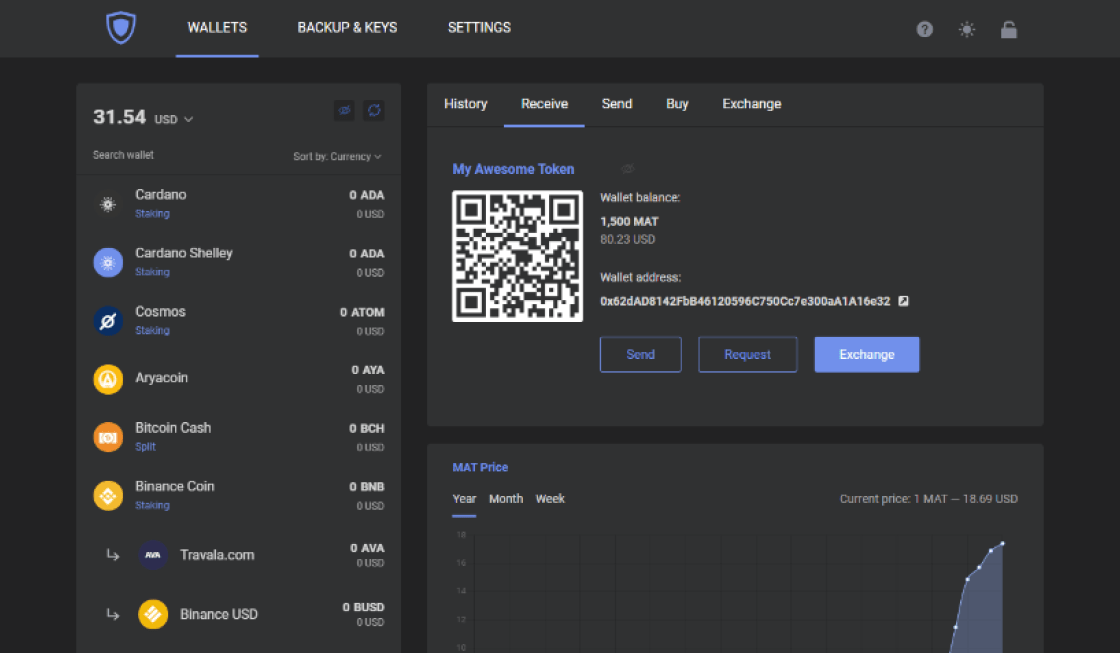Screen dimensions: 1120x653
Task: Select the Year price range
Action: (464, 499)
